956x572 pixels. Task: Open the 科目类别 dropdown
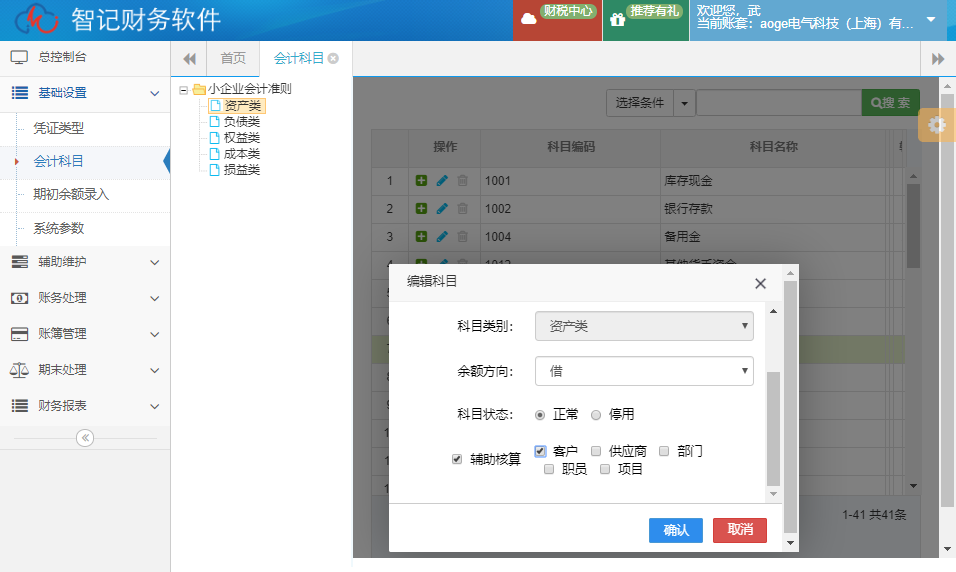tap(644, 326)
